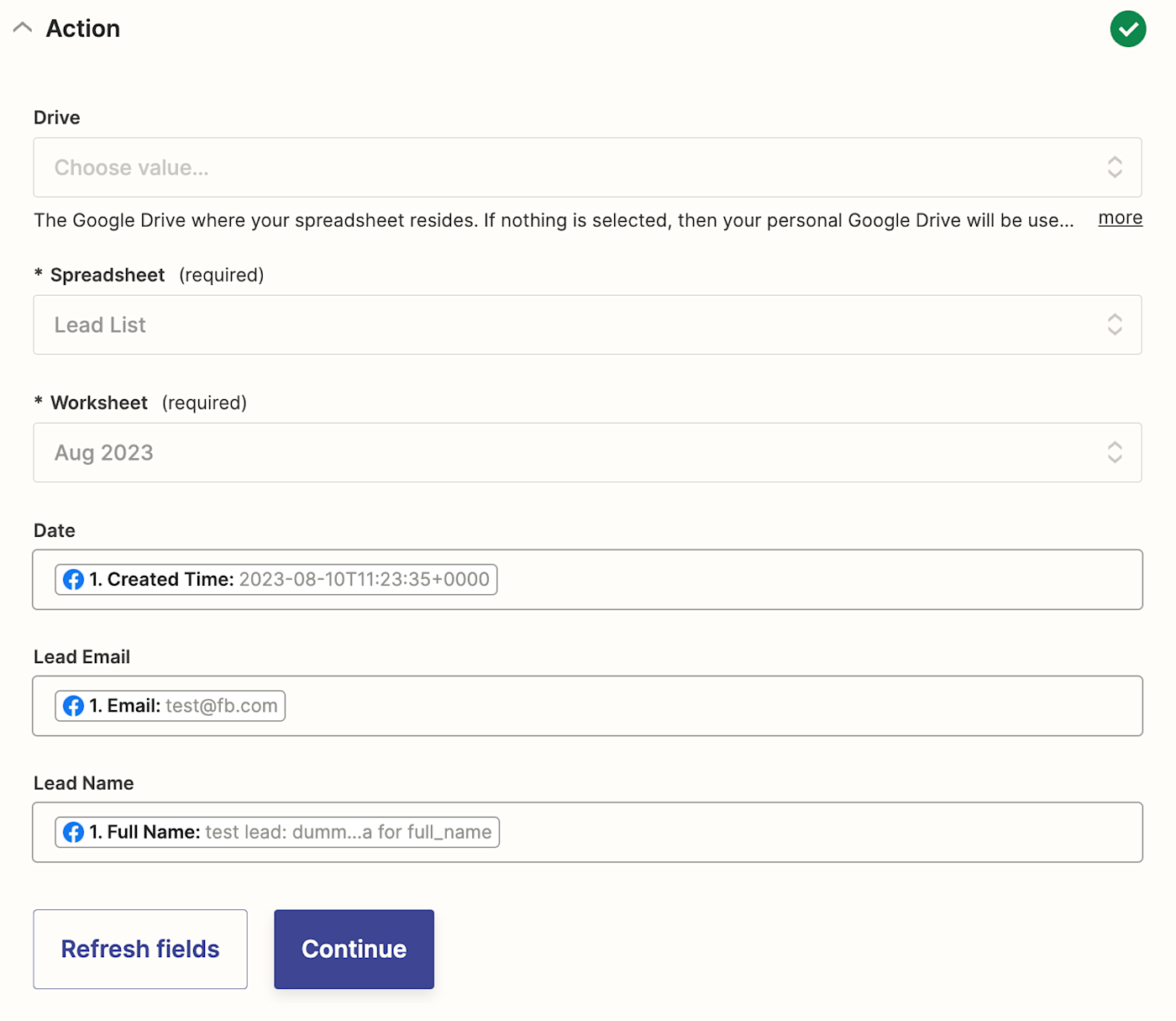
Task: Click the green checkmark status icon
Action: click(x=1127, y=29)
